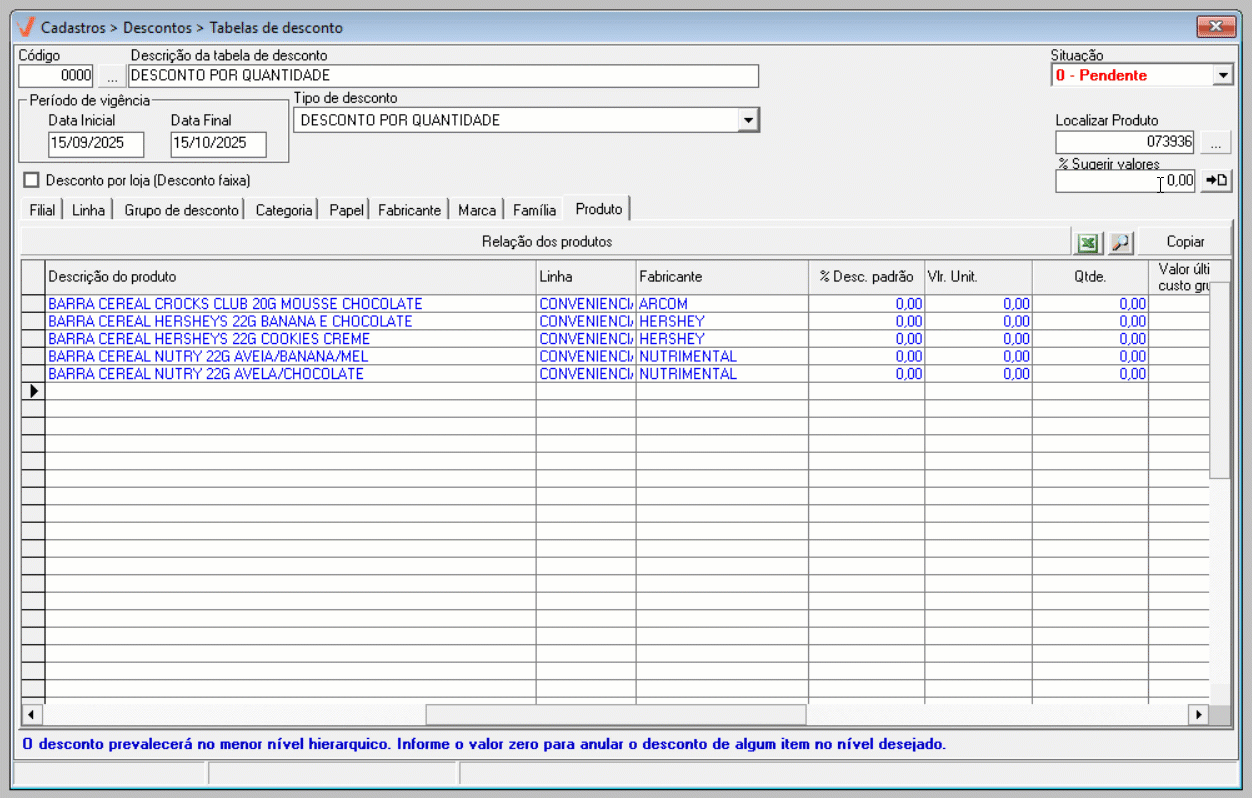Switch to the Filial tab
The image size is (1252, 798).
click(x=42, y=210)
